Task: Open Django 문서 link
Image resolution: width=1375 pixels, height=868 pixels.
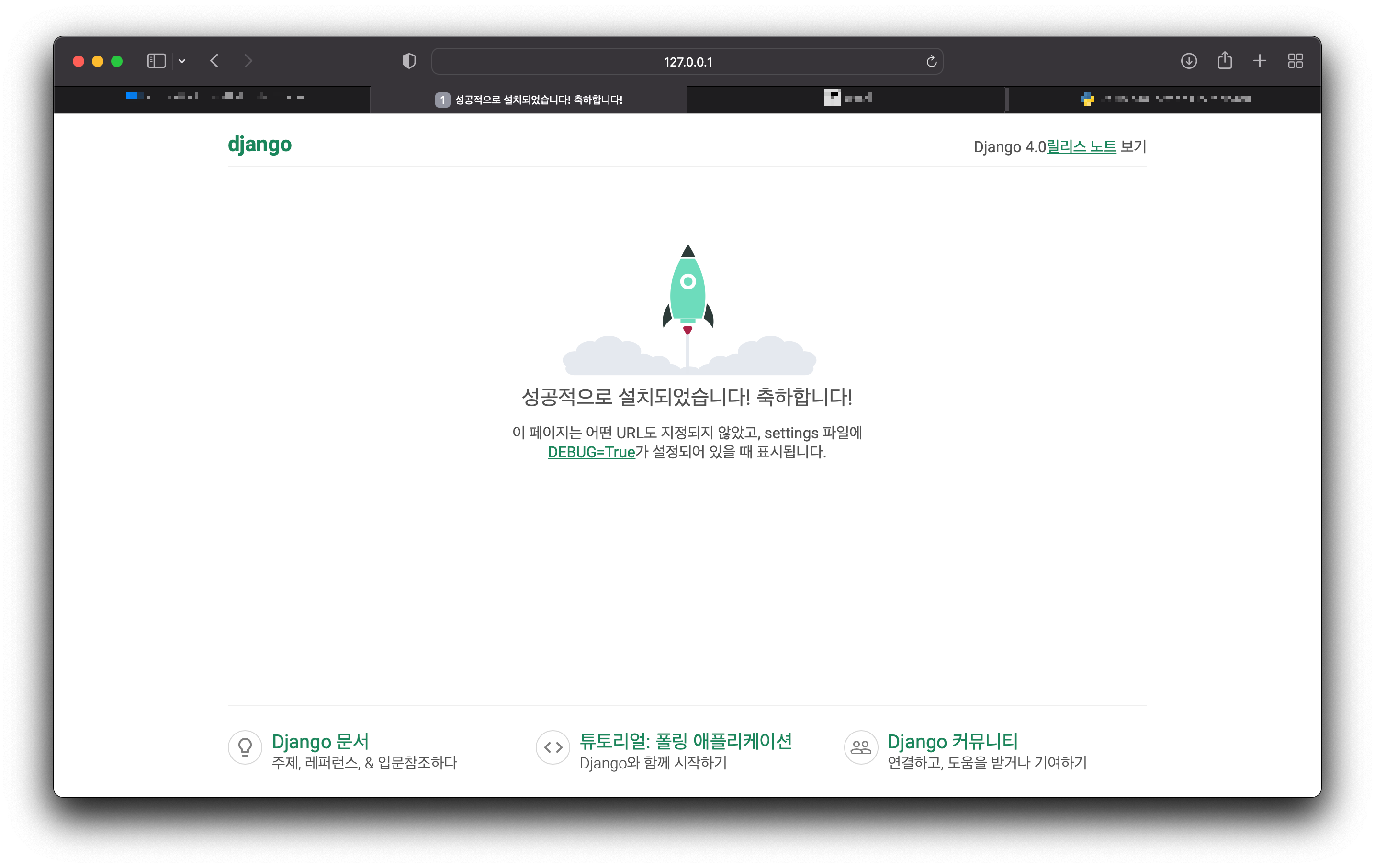Action: tap(320, 741)
